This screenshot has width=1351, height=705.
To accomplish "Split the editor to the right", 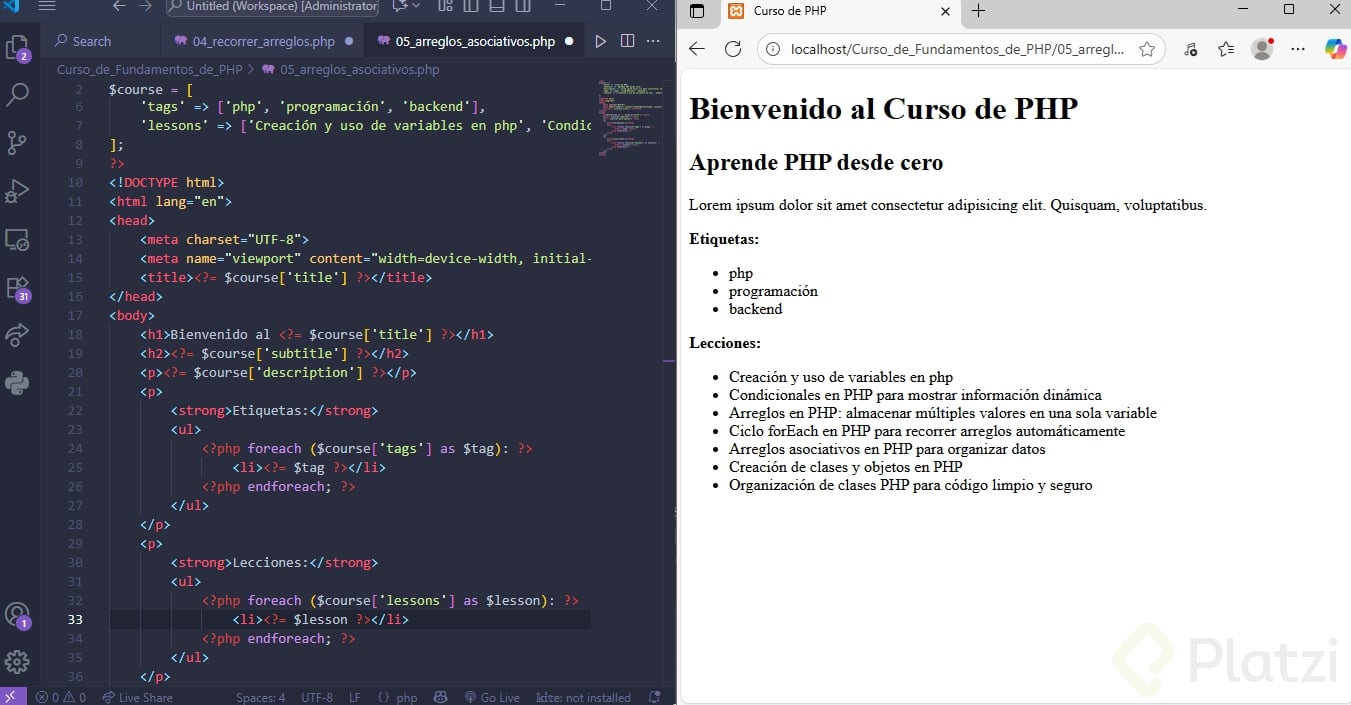I will 627,41.
